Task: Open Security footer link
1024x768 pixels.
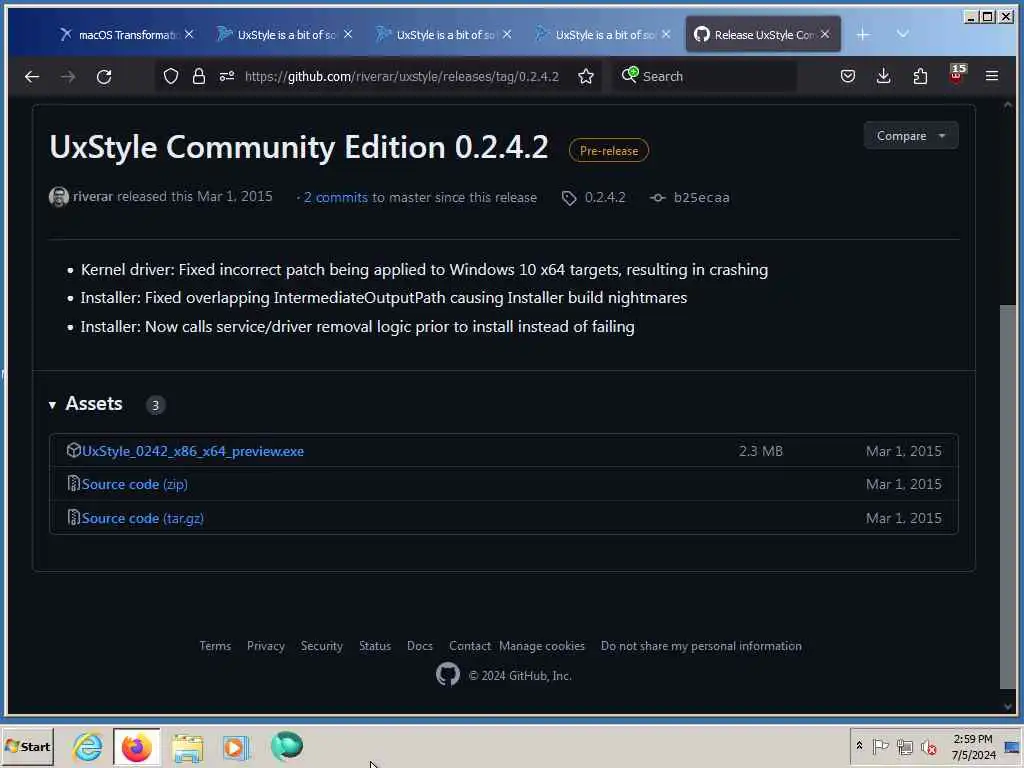Action: (x=321, y=646)
